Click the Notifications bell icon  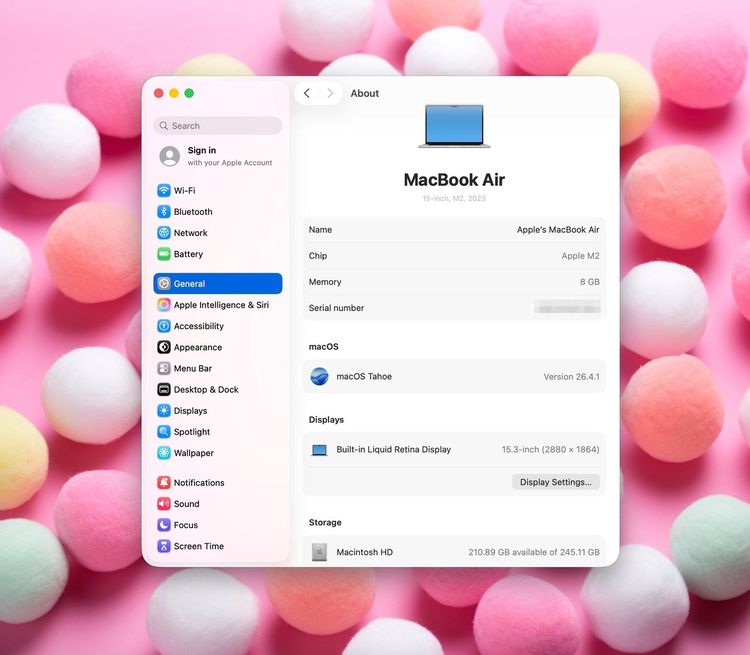[164, 482]
